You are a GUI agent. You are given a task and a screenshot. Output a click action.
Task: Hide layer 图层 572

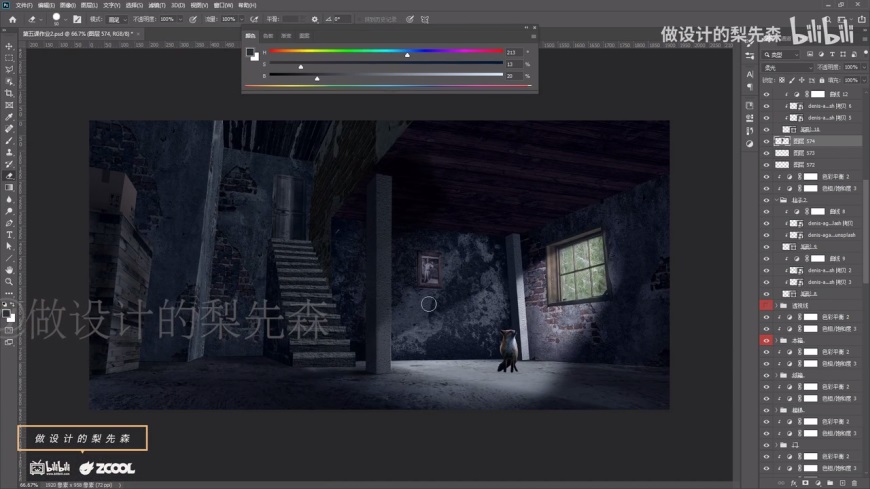coord(766,165)
